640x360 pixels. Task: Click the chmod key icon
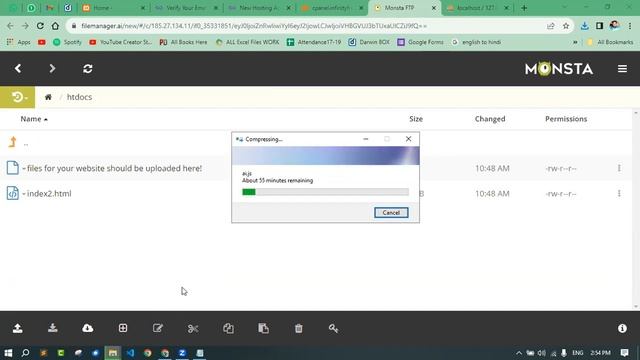333,328
